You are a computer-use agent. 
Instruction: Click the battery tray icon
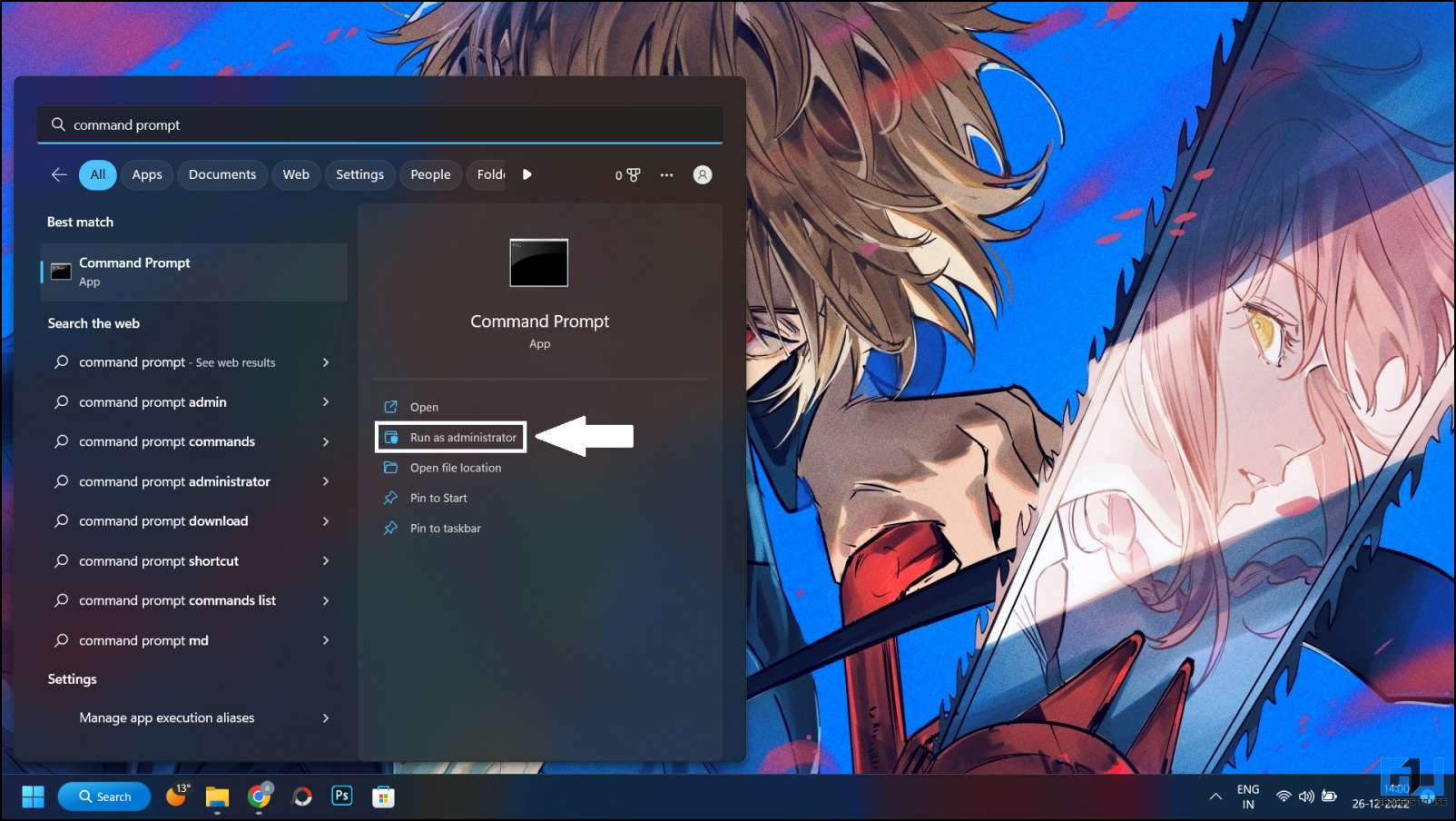(1329, 796)
